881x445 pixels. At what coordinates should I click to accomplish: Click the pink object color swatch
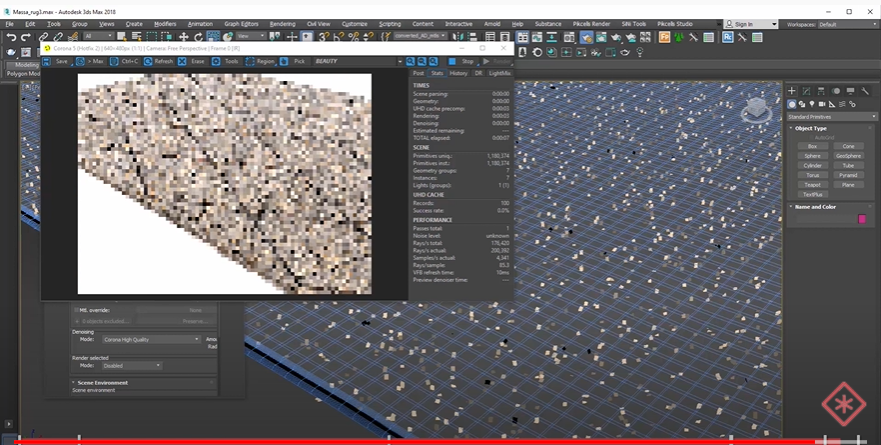coord(862,219)
